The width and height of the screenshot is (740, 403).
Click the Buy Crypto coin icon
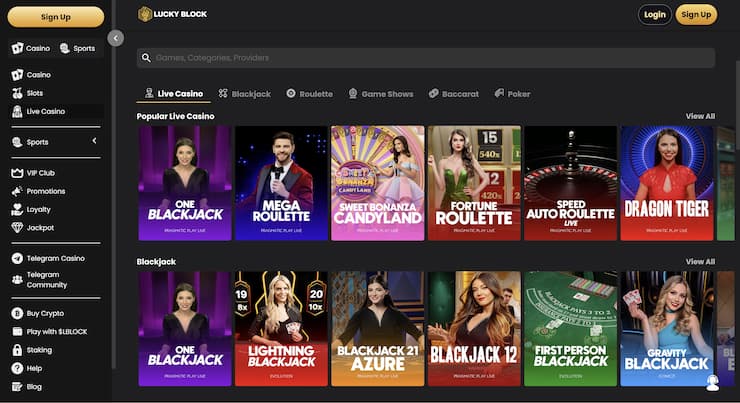point(17,313)
